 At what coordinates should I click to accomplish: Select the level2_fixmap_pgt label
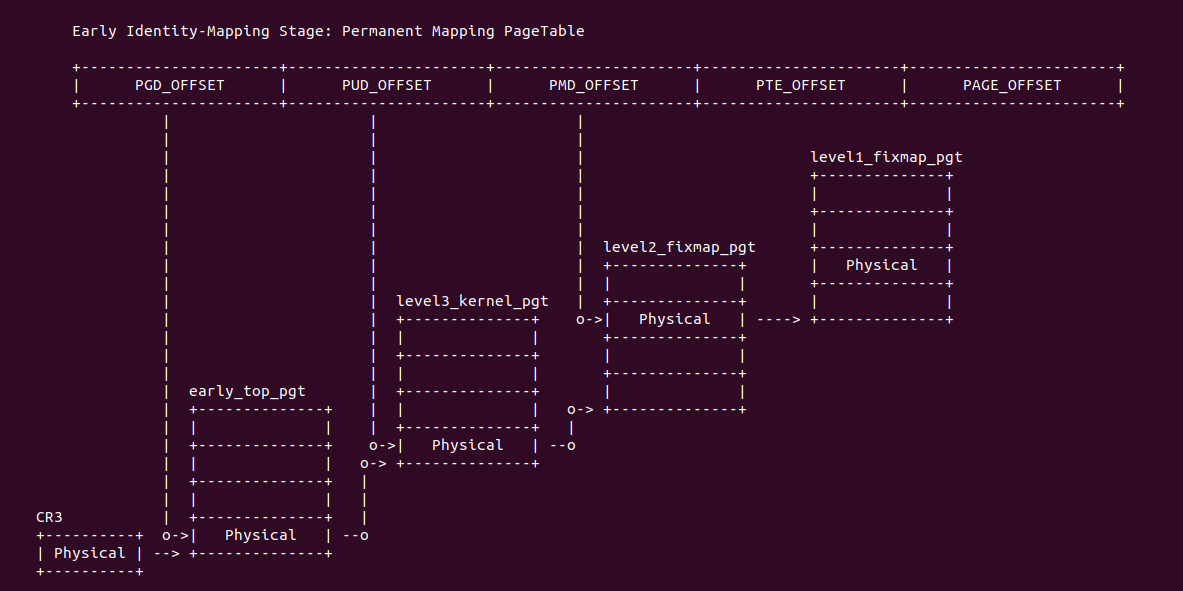[x=679, y=247]
